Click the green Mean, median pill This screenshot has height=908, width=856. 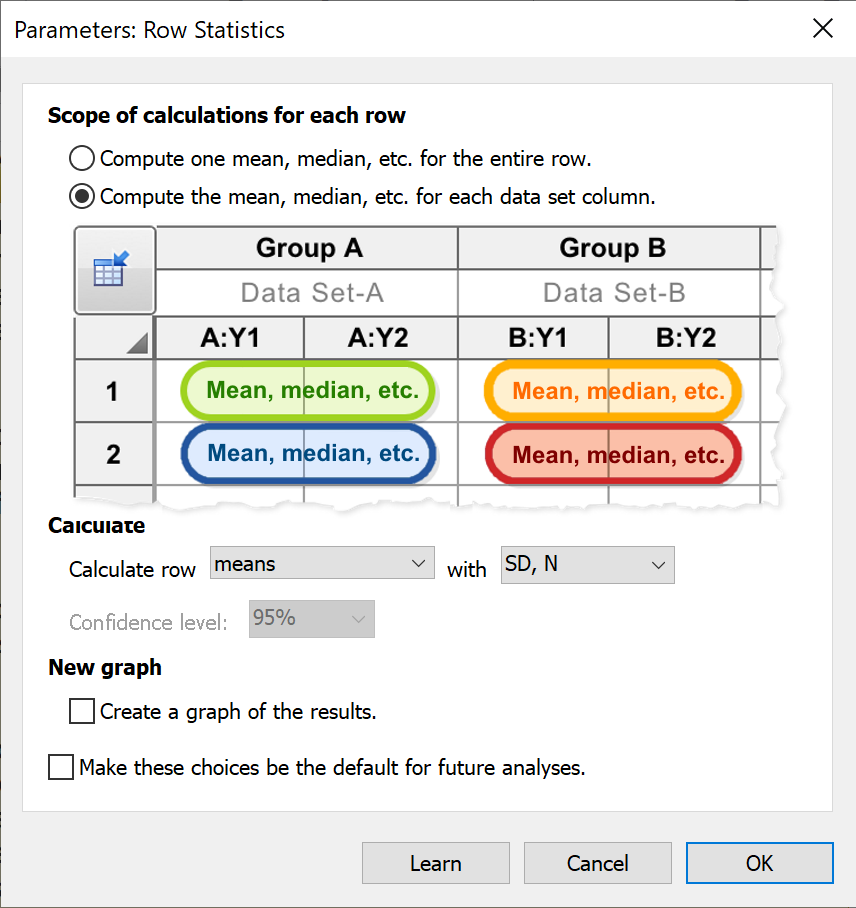(x=307, y=390)
